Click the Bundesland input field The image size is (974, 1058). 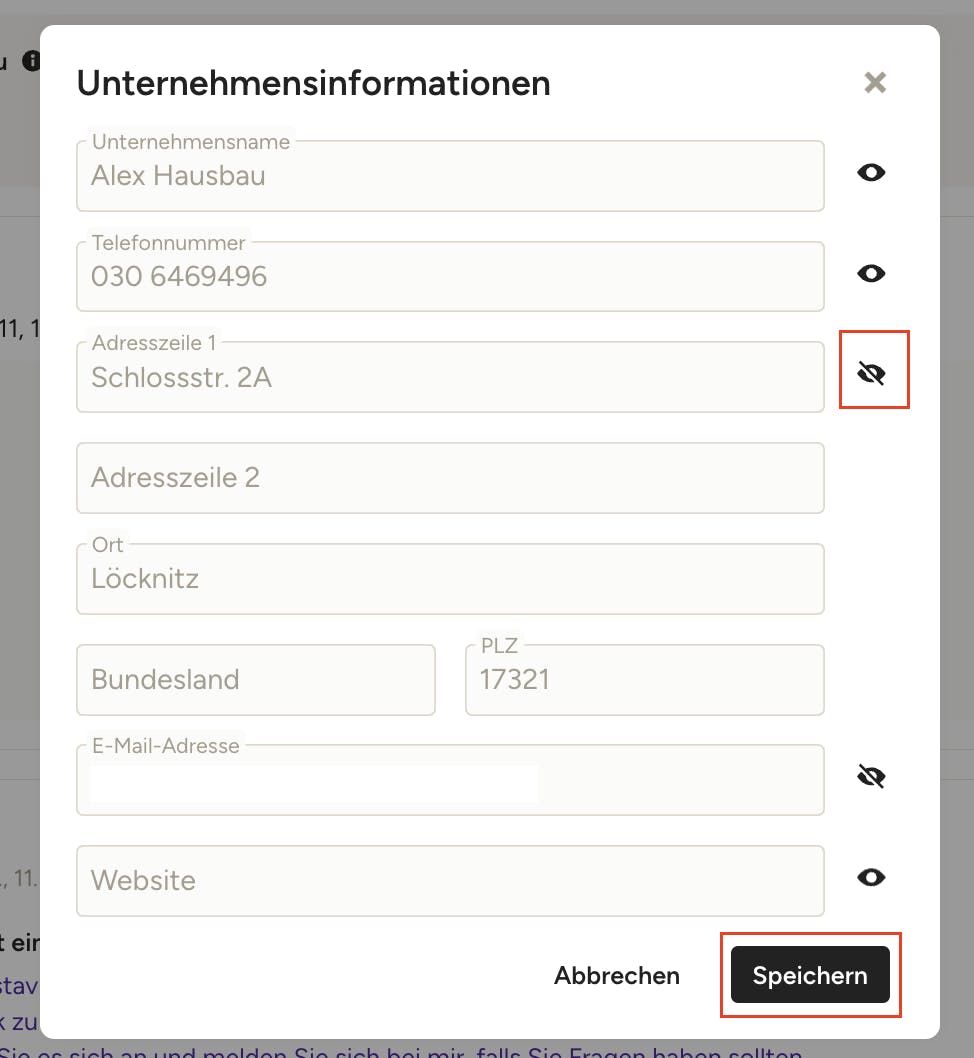click(256, 680)
